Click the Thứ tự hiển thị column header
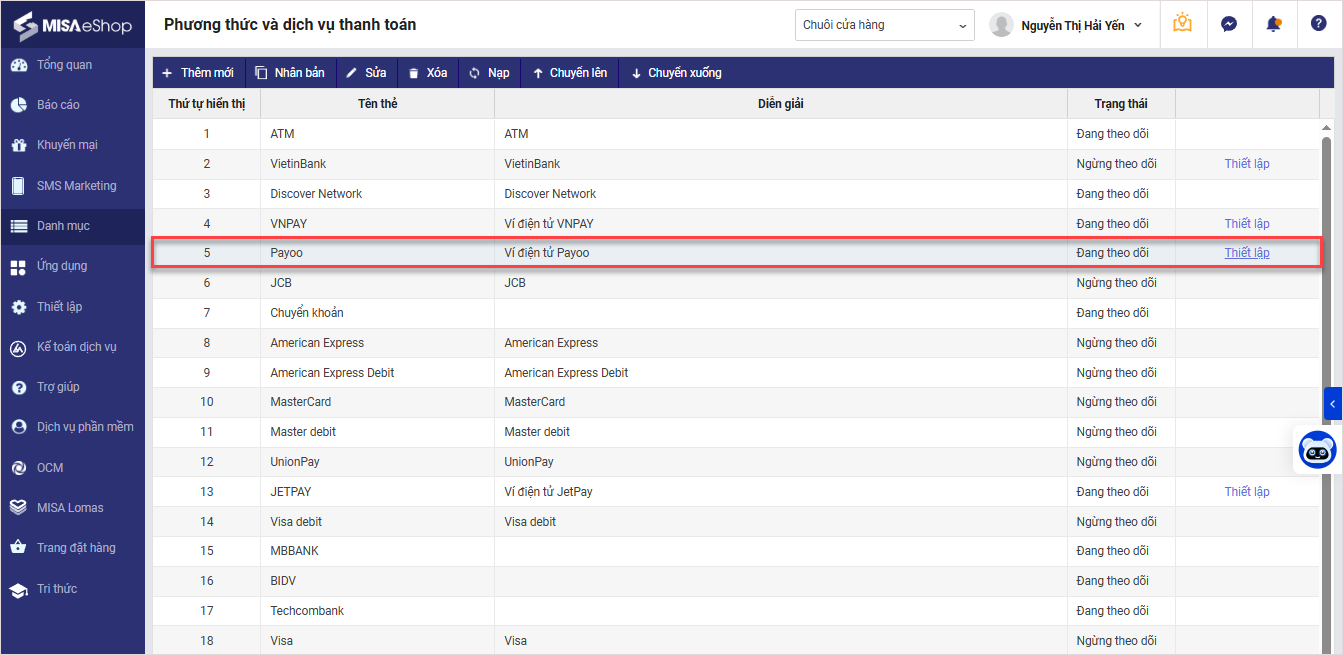1343x655 pixels. point(207,104)
